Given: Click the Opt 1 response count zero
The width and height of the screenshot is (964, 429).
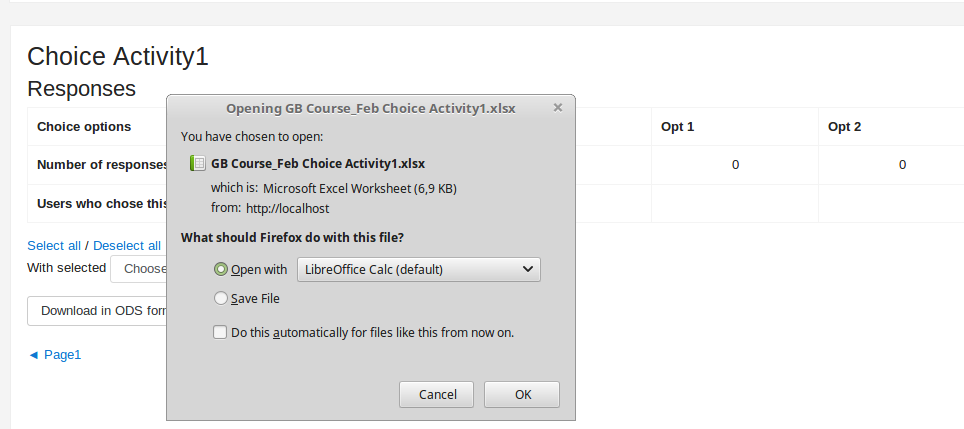Looking at the screenshot, I should 735,165.
